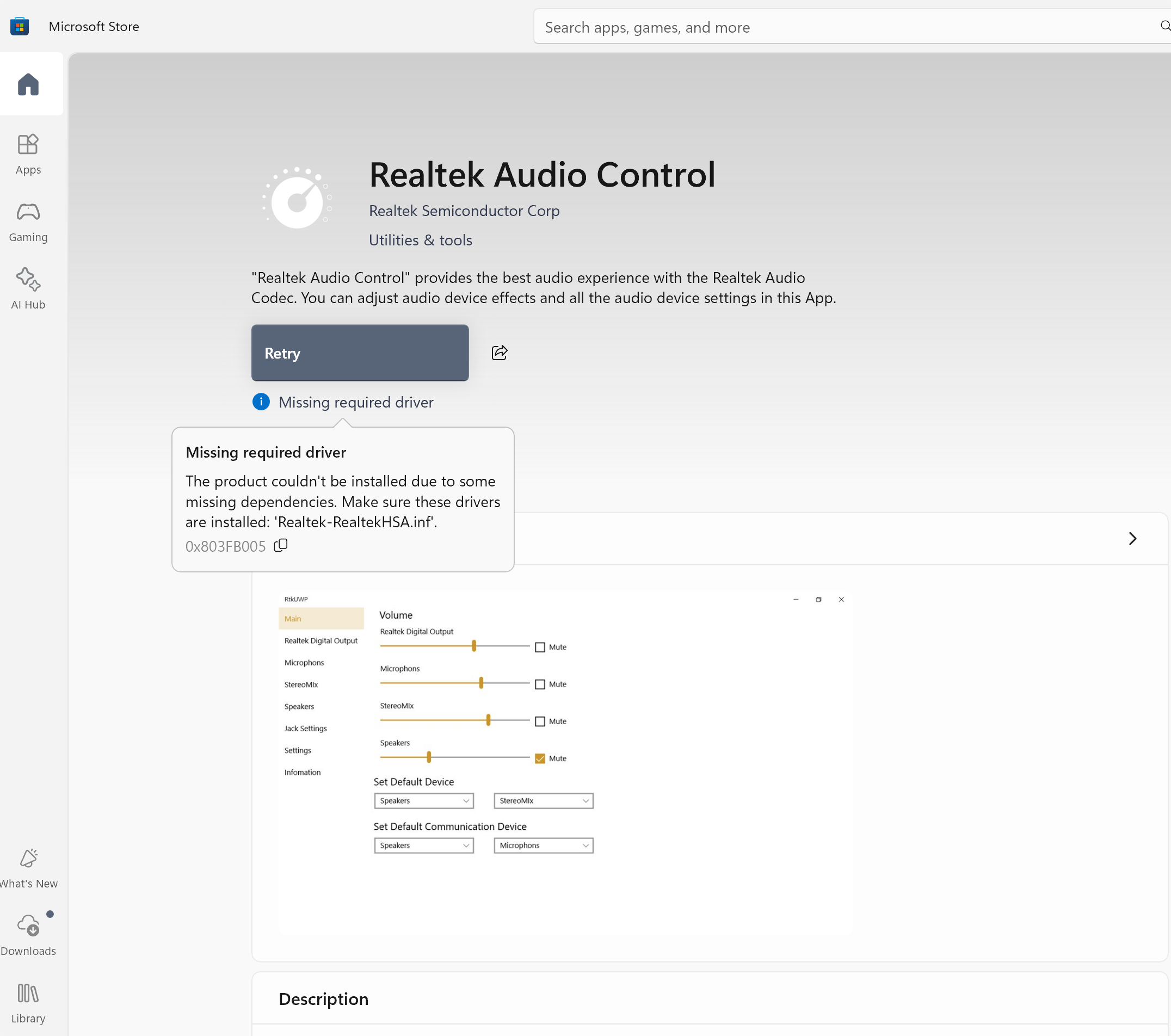
Task: Click the Speakers volume slider handle
Action: 429,757
